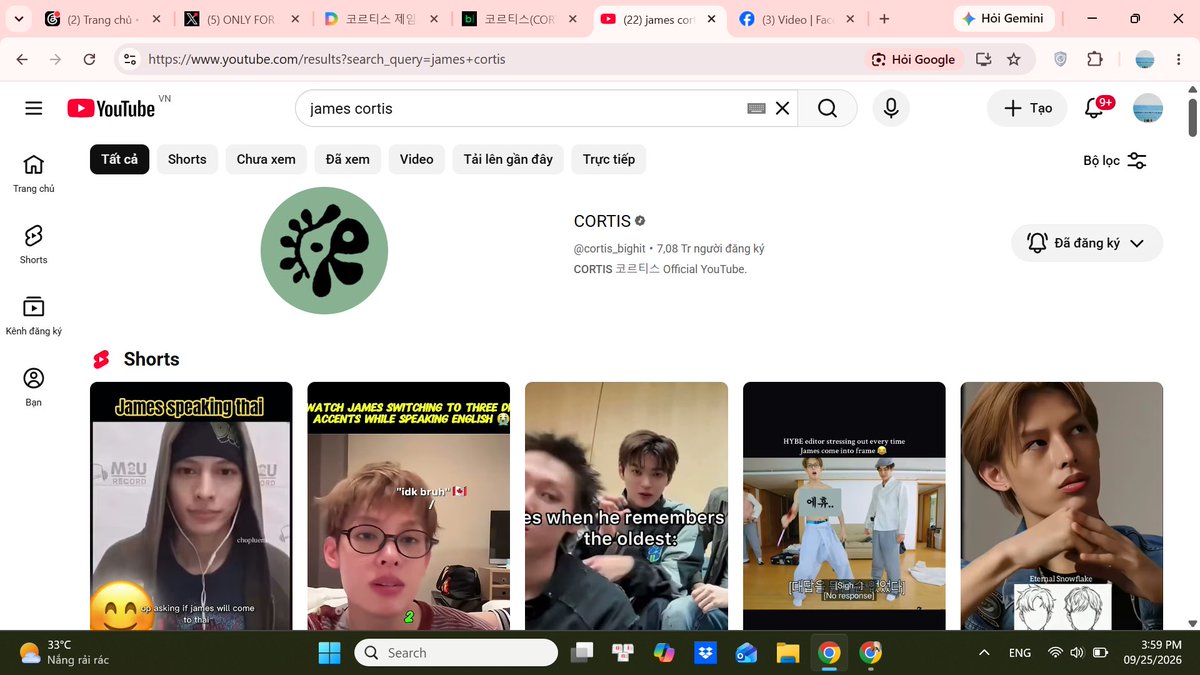Open the James speaking thai short
Image resolution: width=1200 pixels, height=675 pixels.
pyautogui.click(x=191, y=506)
